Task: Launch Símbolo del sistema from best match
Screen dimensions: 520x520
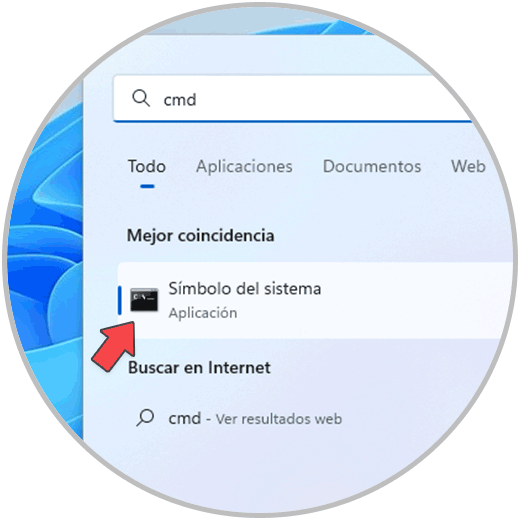Action: point(245,289)
